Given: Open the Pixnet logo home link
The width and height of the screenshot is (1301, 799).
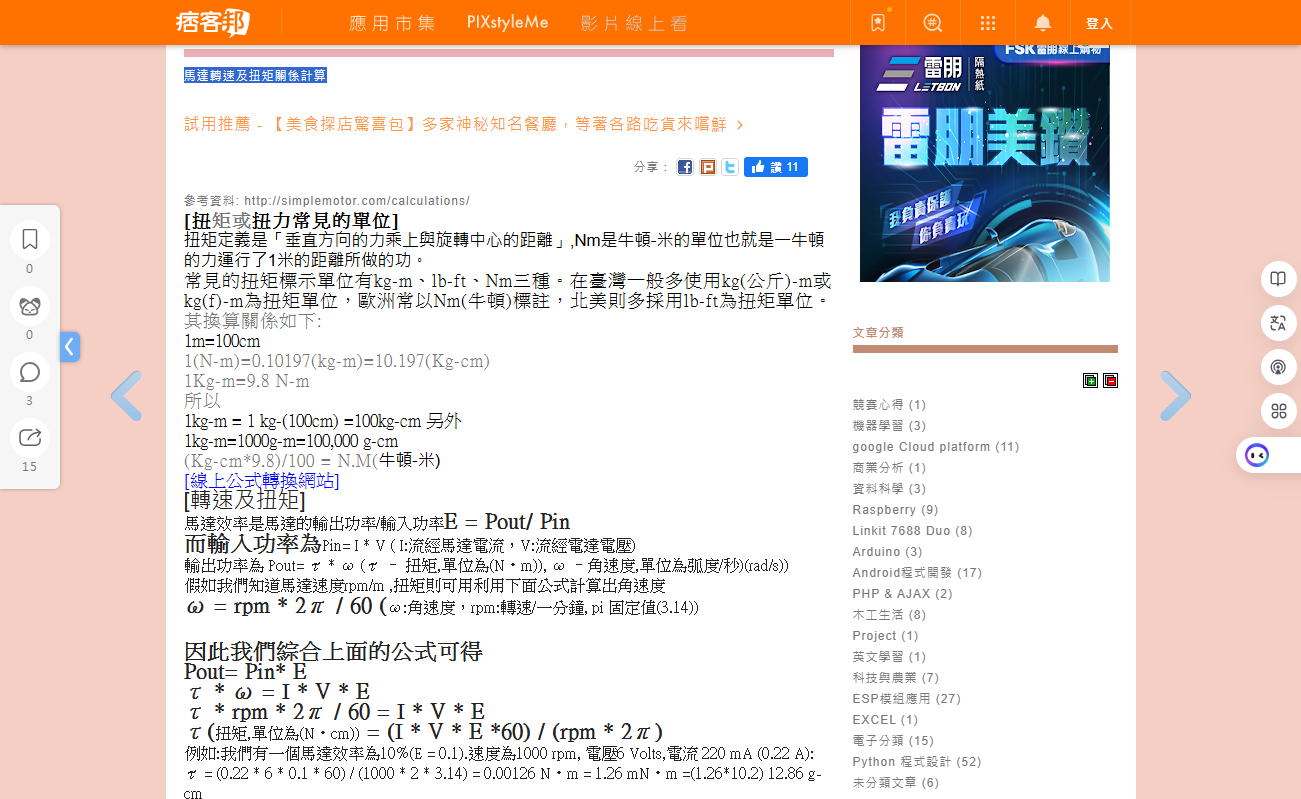Looking at the screenshot, I should 211,22.
